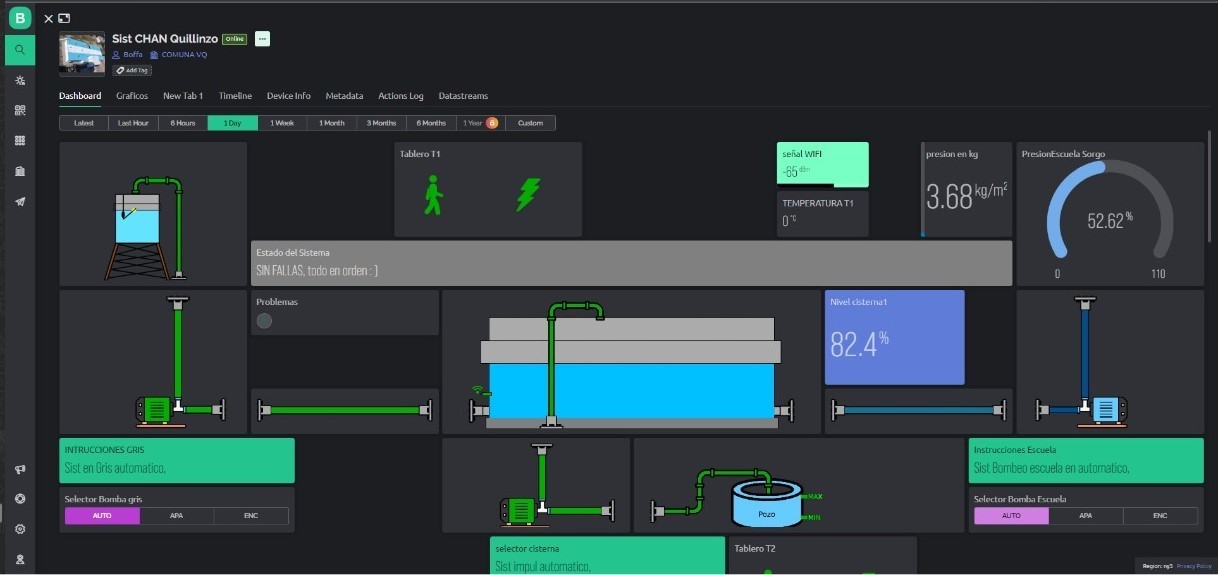
Task: Click the green Blynk logo icon
Action: pyautogui.click(x=19, y=18)
